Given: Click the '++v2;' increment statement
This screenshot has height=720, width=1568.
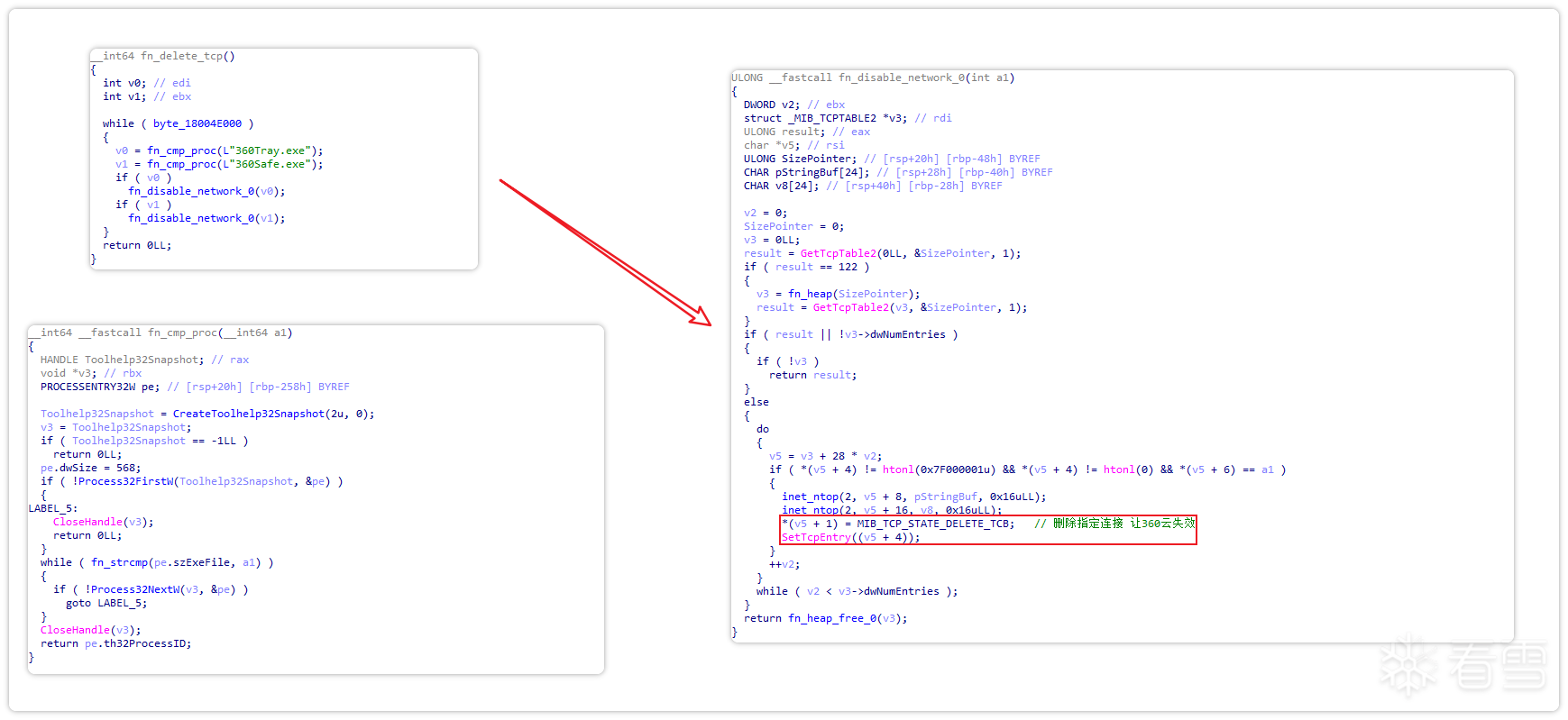Looking at the screenshot, I should pos(784,564).
